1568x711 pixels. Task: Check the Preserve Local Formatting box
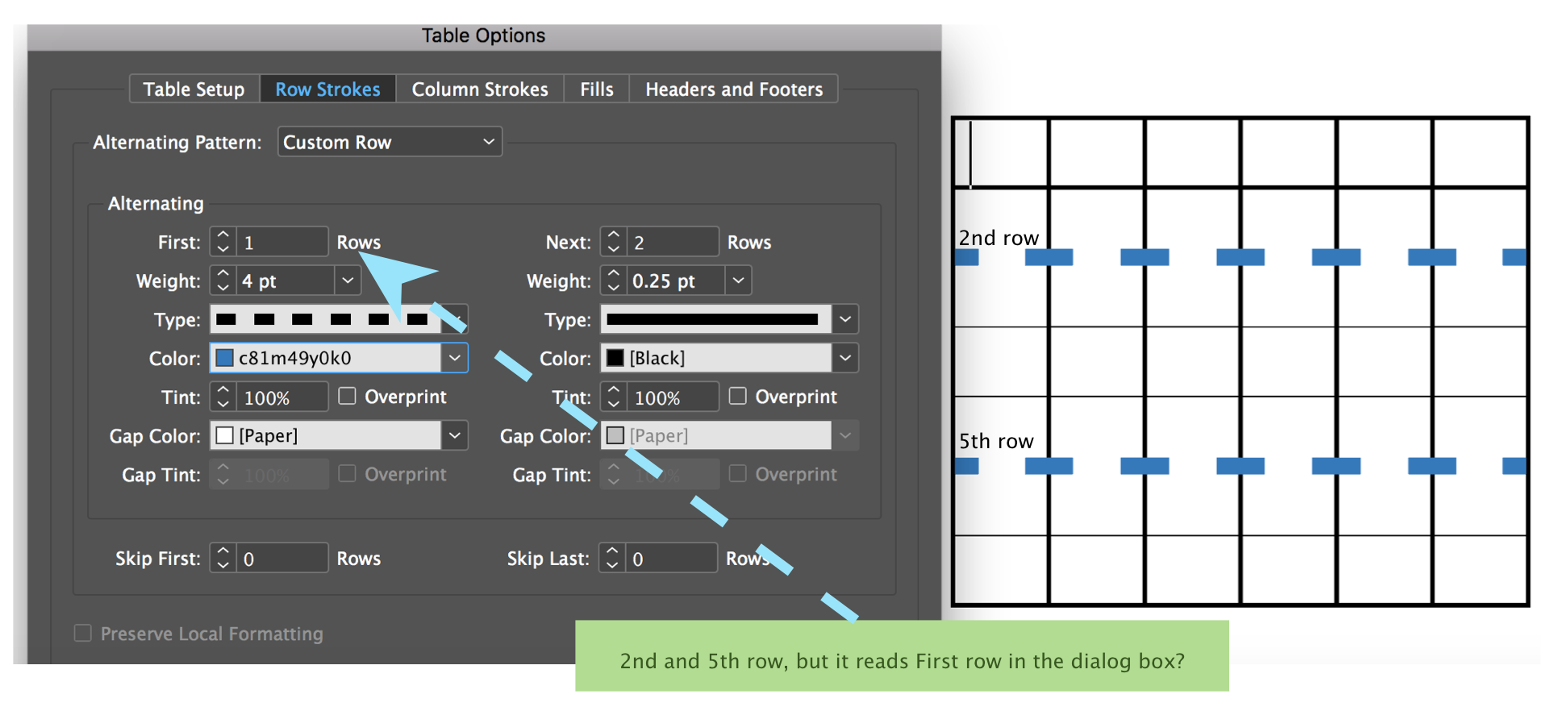(83, 634)
